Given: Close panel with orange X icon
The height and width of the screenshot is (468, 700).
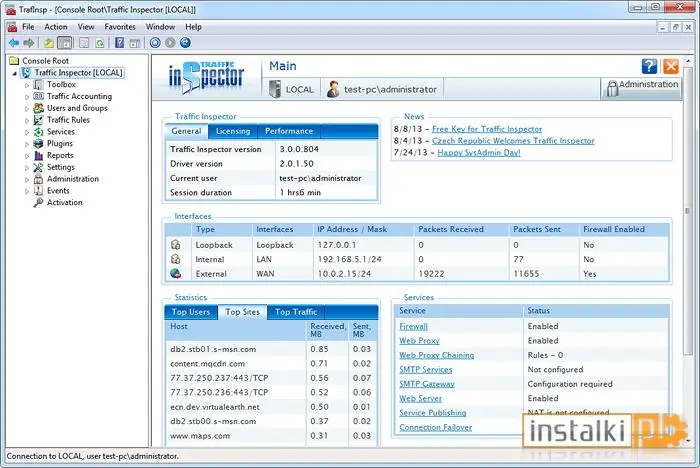Looking at the screenshot, I should coord(671,67).
